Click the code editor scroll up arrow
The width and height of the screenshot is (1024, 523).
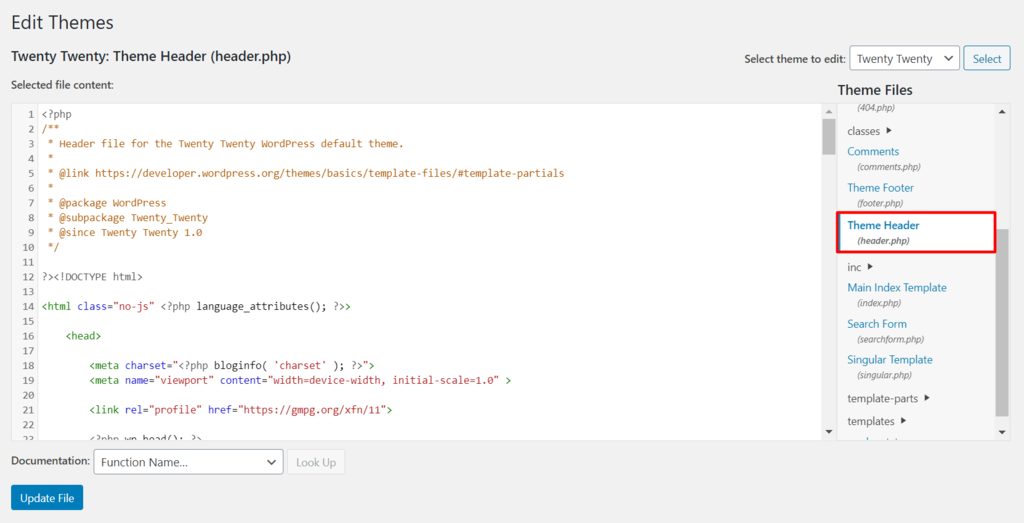tap(828, 111)
